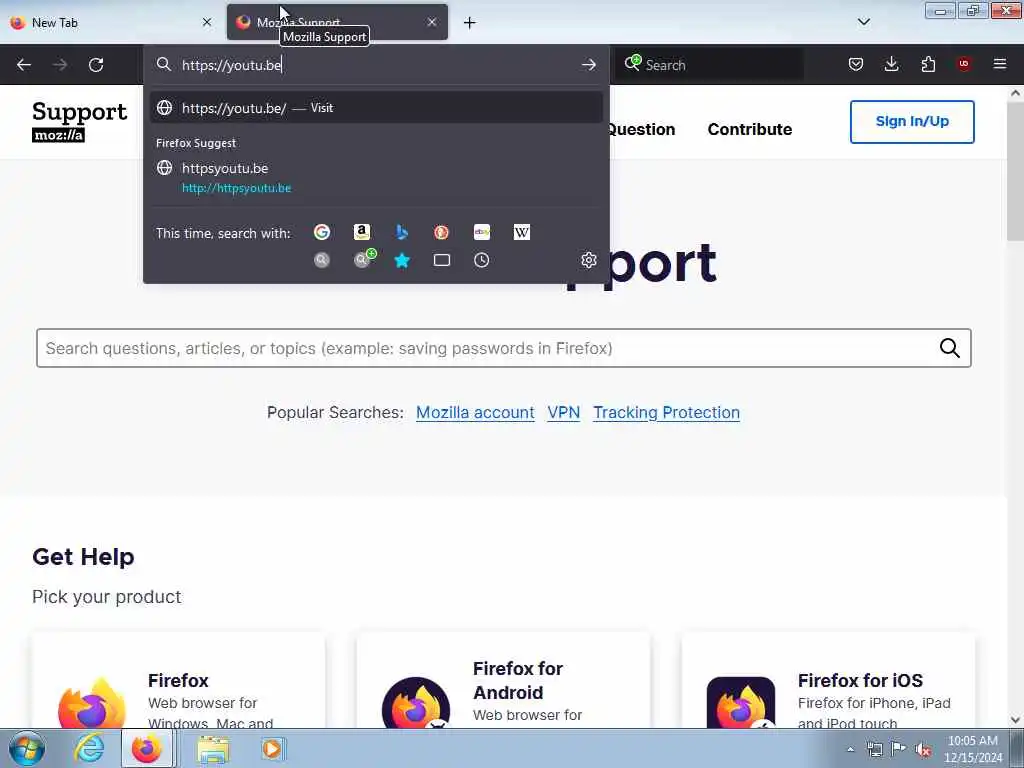Open Windows Explorer folder on taskbar
This screenshot has width=1024, height=768.
pyautogui.click(x=213, y=749)
